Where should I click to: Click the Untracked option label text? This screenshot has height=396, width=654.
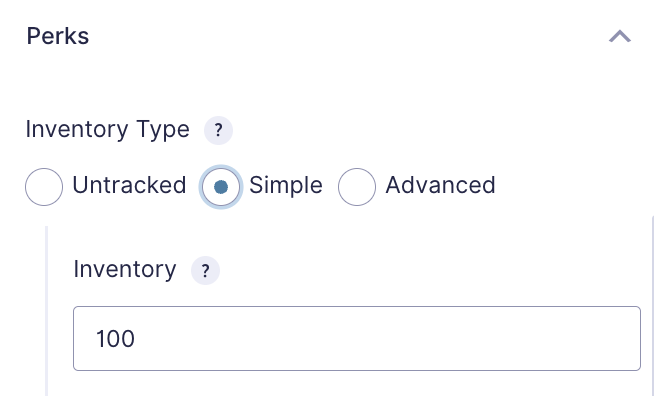pyautogui.click(x=129, y=185)
